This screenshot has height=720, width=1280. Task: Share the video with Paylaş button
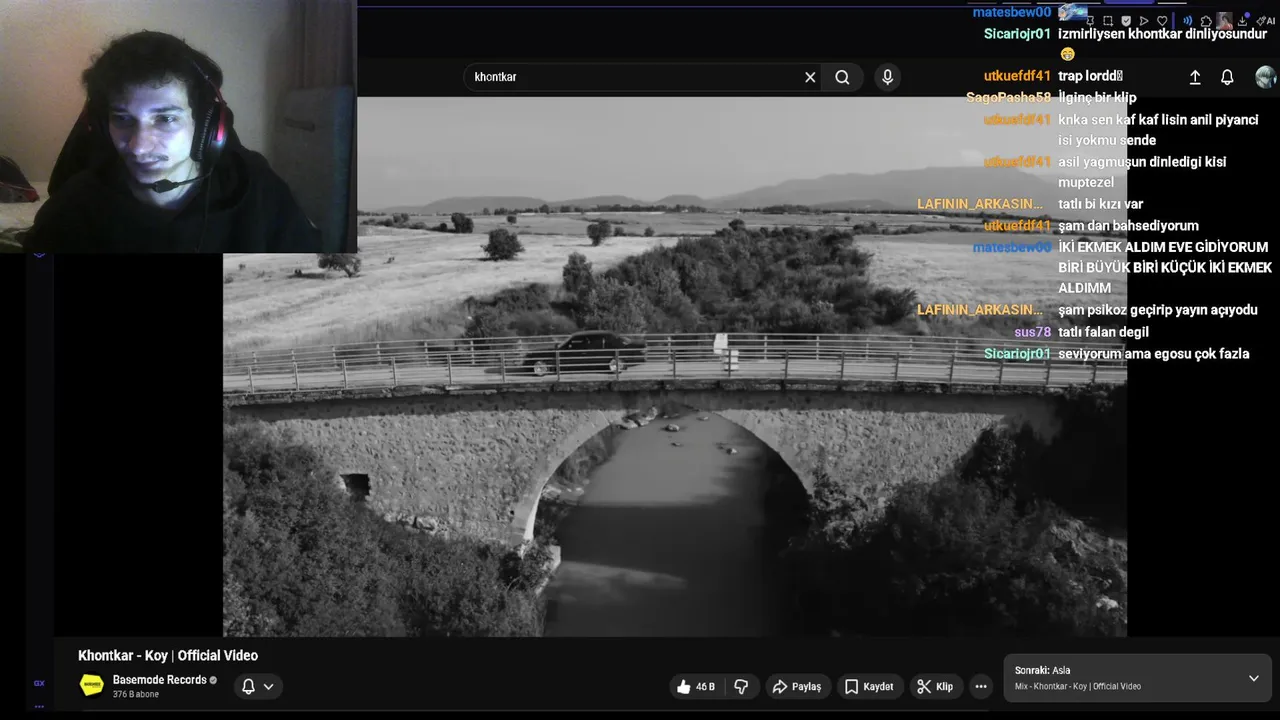797,687
